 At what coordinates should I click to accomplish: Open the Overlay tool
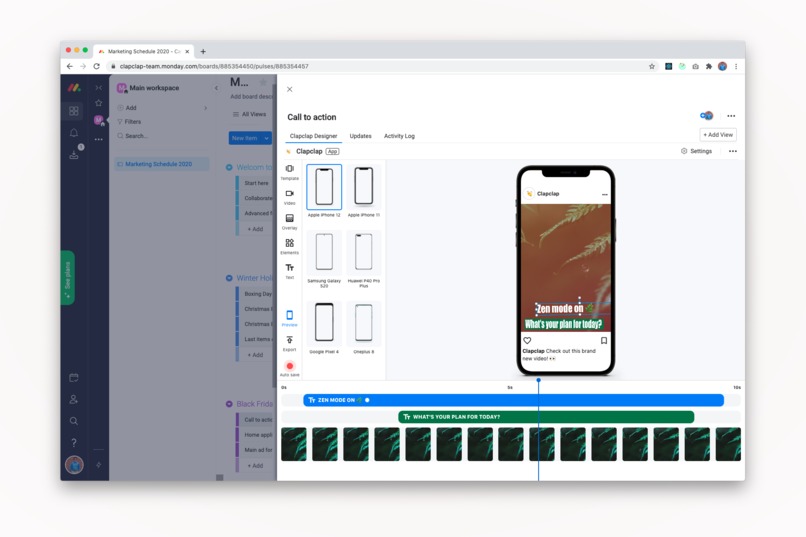(289, 221)
